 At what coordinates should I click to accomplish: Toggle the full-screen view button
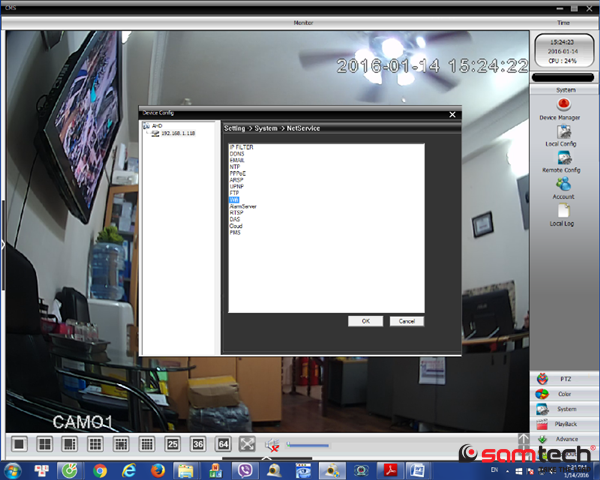point(248,443)
